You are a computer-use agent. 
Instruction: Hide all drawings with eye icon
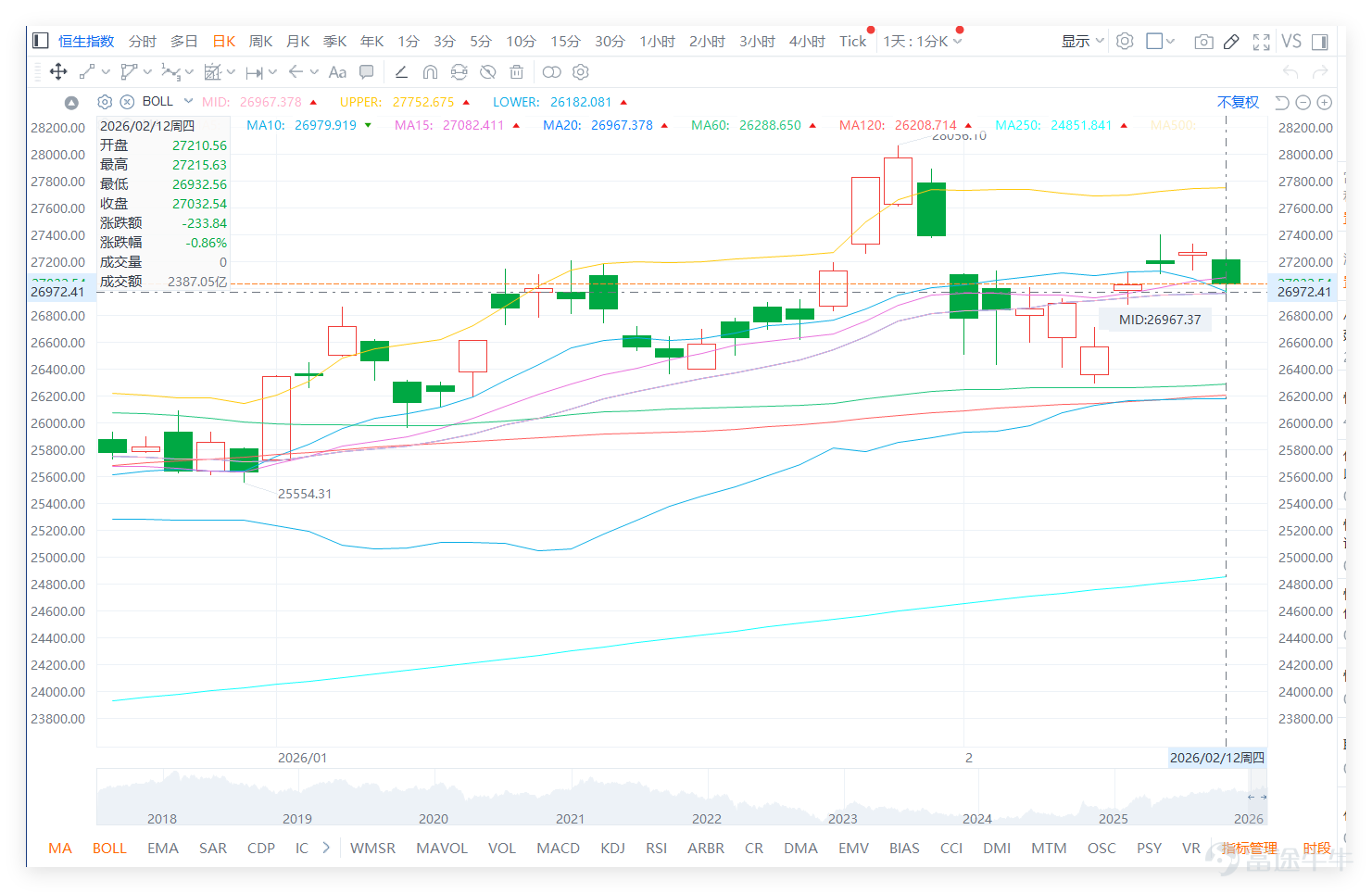pyautogui.click(x=488, y=71)
